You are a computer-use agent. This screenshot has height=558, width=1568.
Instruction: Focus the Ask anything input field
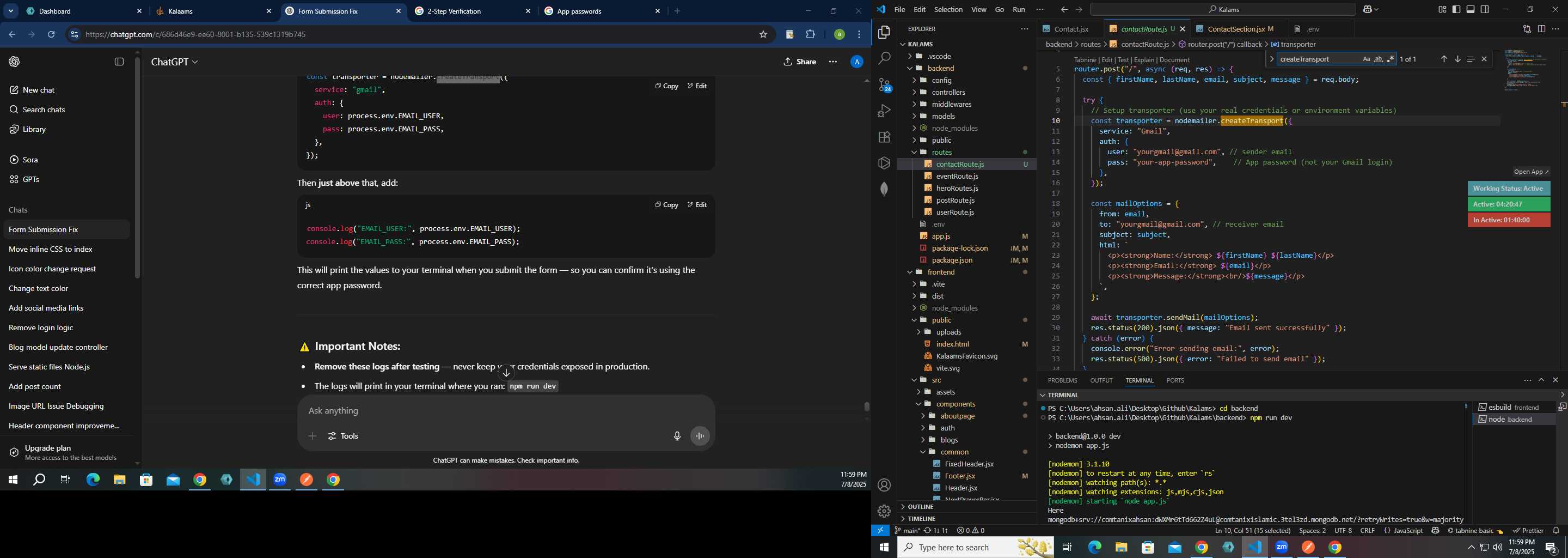click(505, 411)
